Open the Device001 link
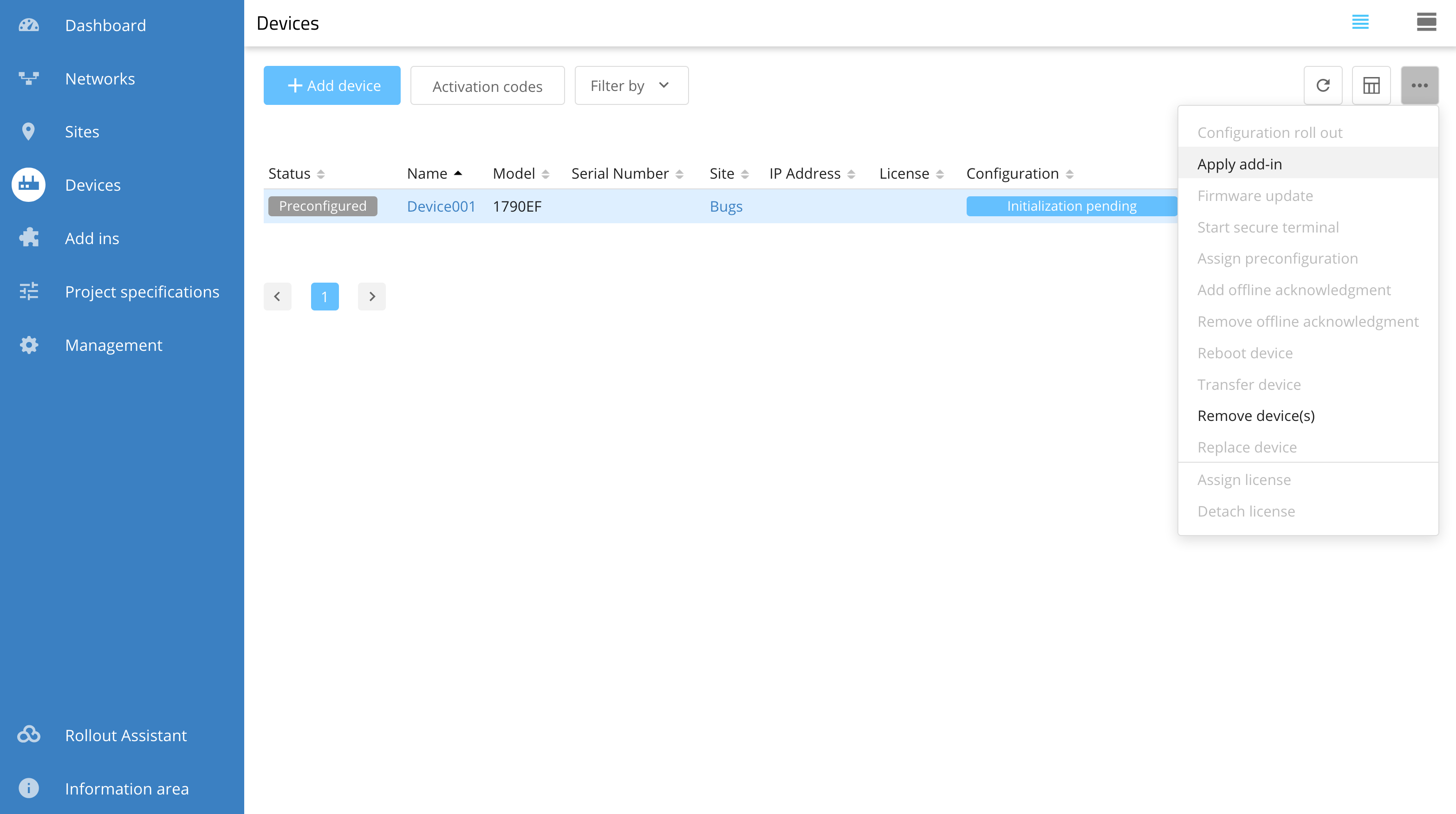 click(441, 206)
